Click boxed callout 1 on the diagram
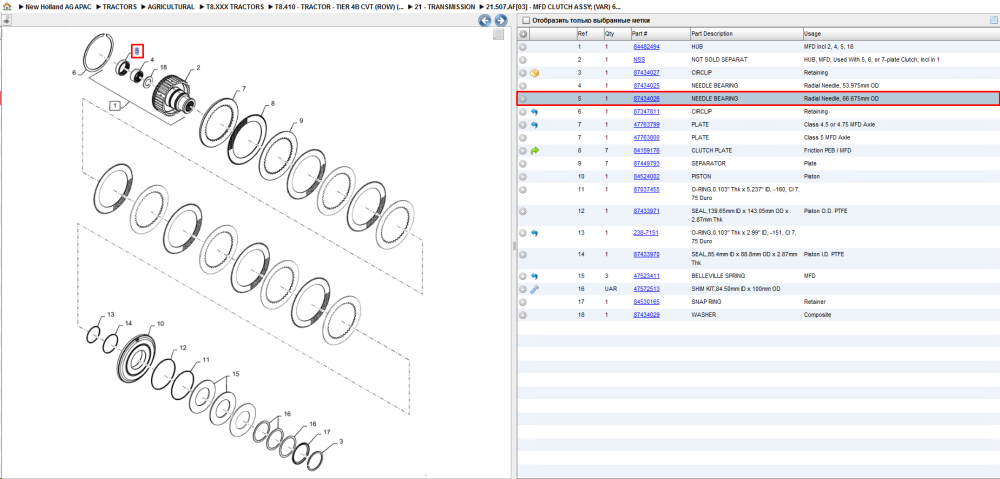Viewport: 1000px width, 479px height. [x=115, y=106]
